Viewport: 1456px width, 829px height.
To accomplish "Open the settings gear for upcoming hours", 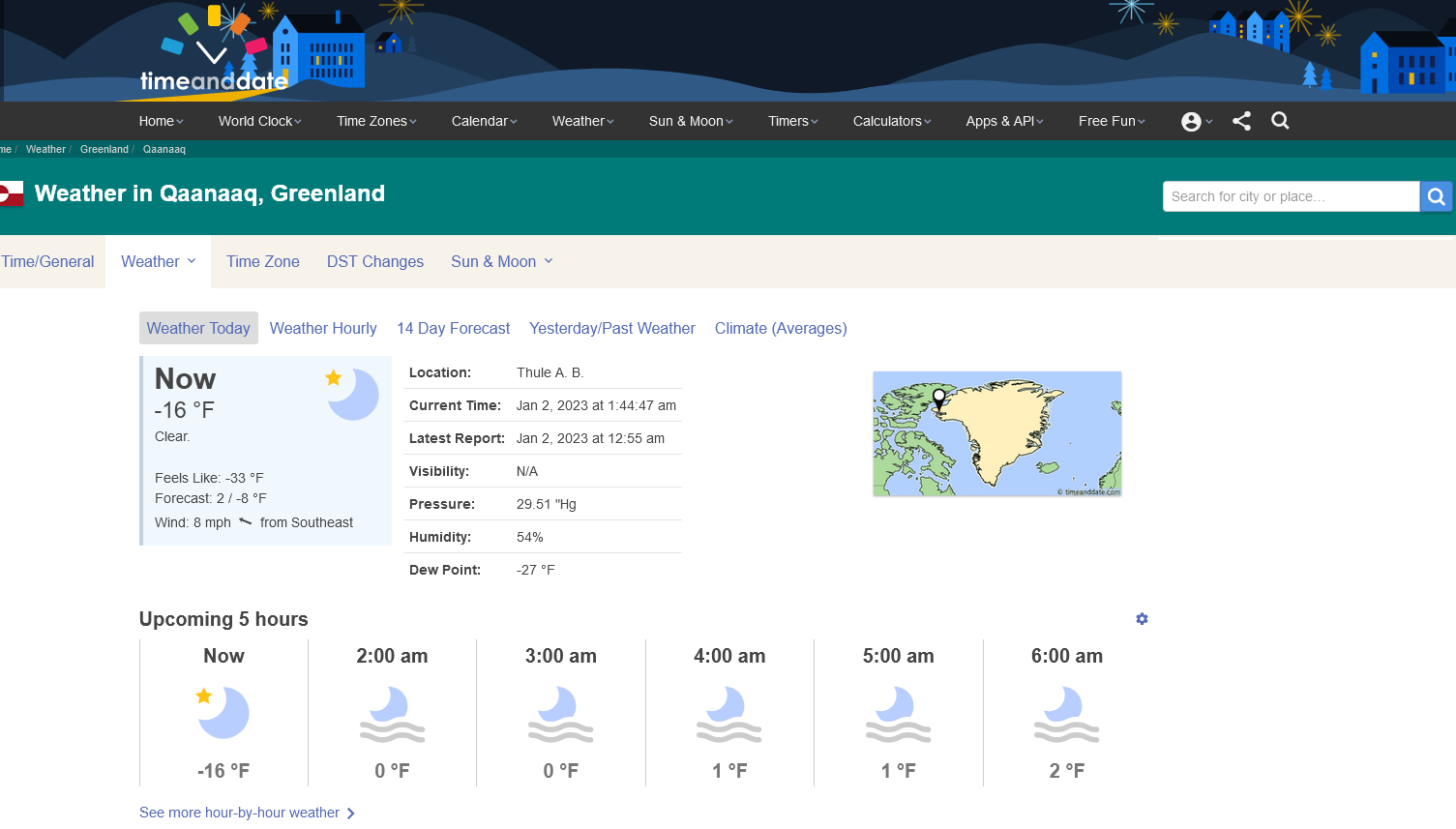I will (1142, 619).
